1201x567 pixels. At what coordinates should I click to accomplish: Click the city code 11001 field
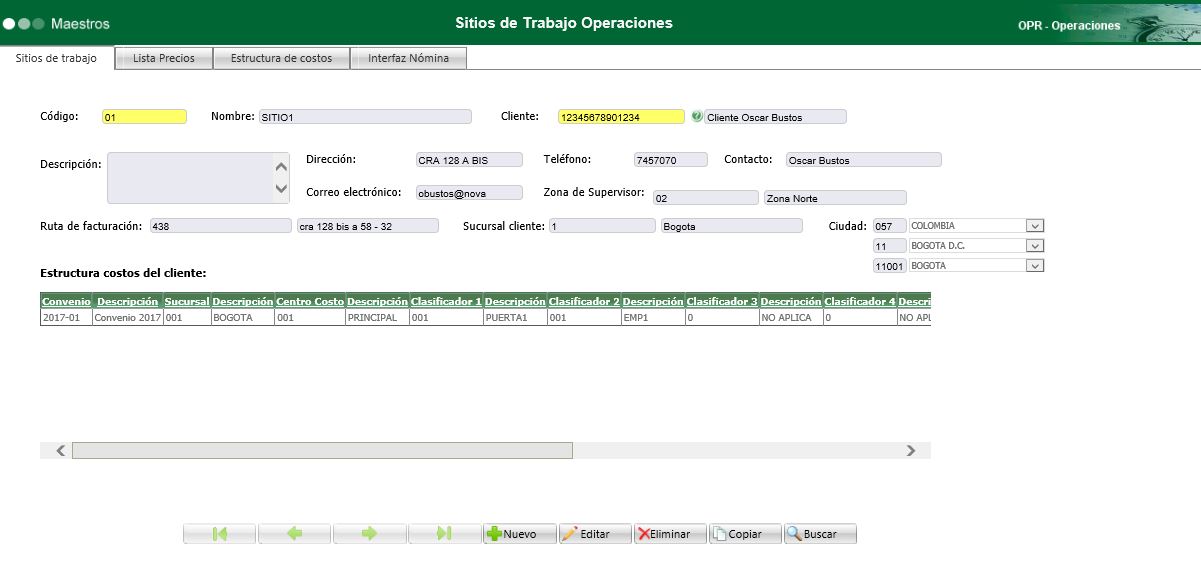coord(890,266)
